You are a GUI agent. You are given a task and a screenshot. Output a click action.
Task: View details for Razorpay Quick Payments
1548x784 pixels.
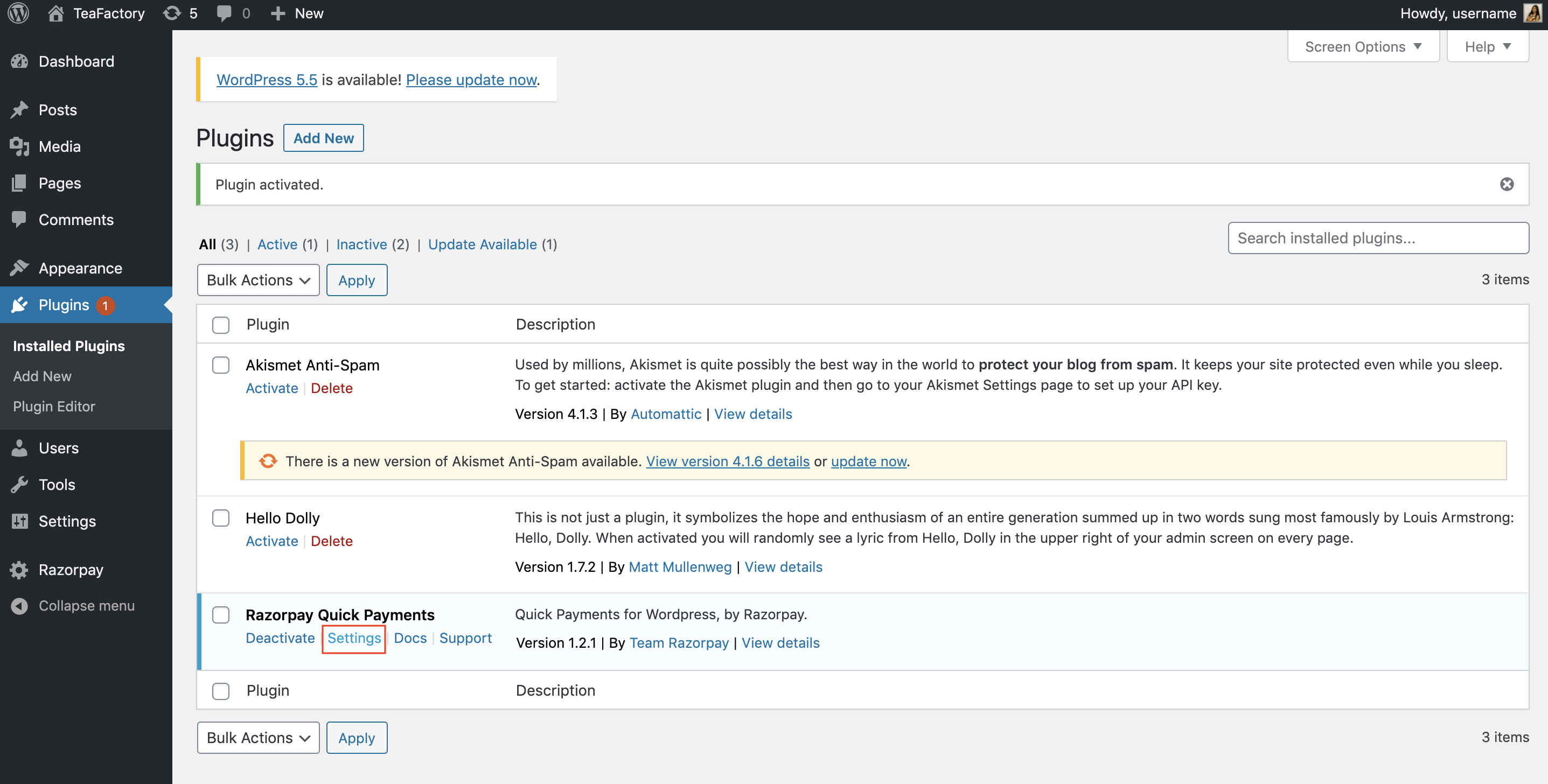click(x=780, y=643)
